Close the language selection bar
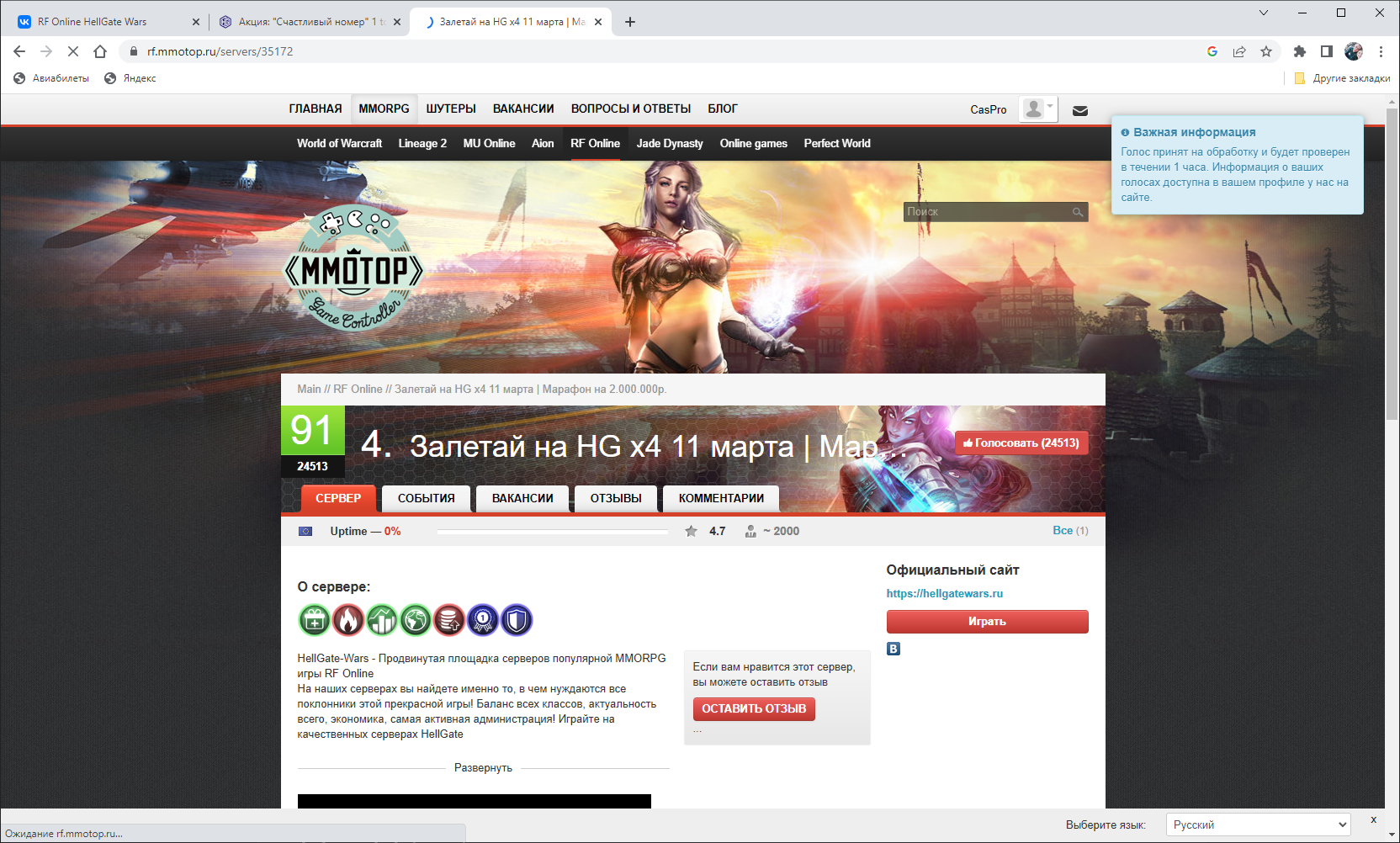 pyautogui.click(x=1373, y=819)
